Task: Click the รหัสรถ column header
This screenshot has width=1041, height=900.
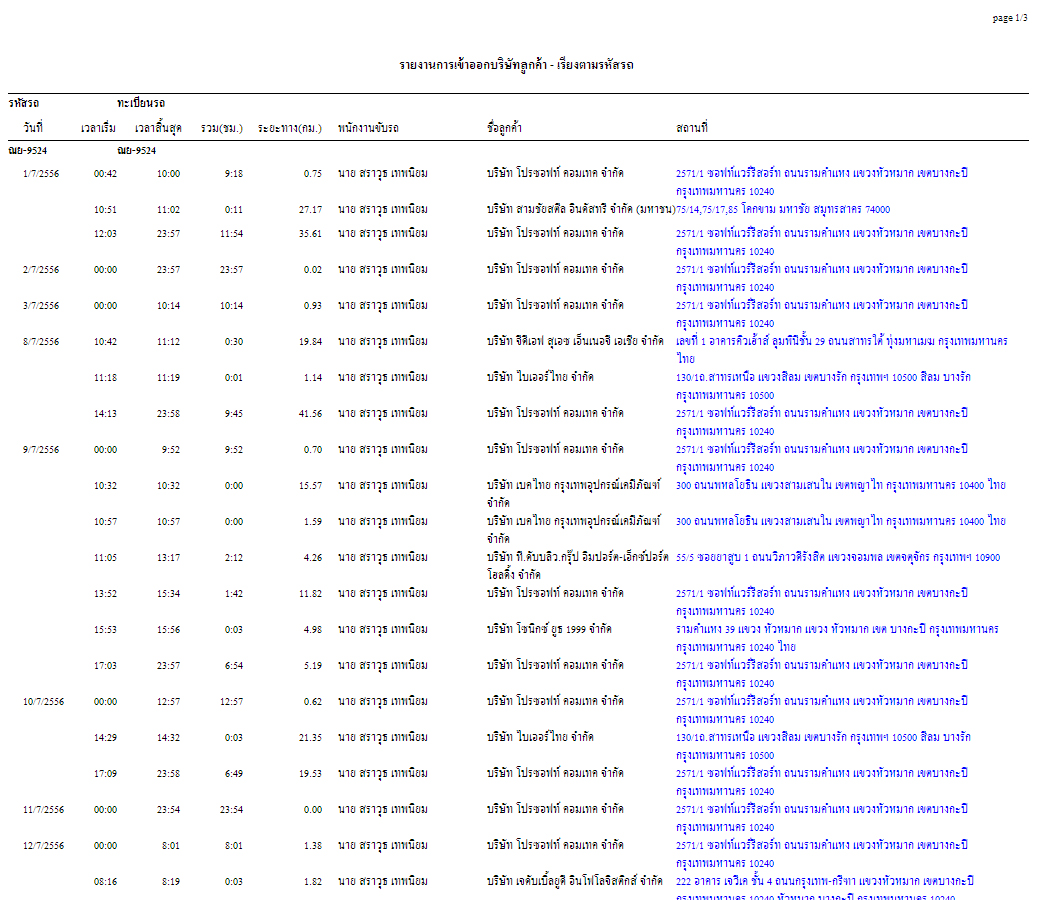Action: click(24, 103)
